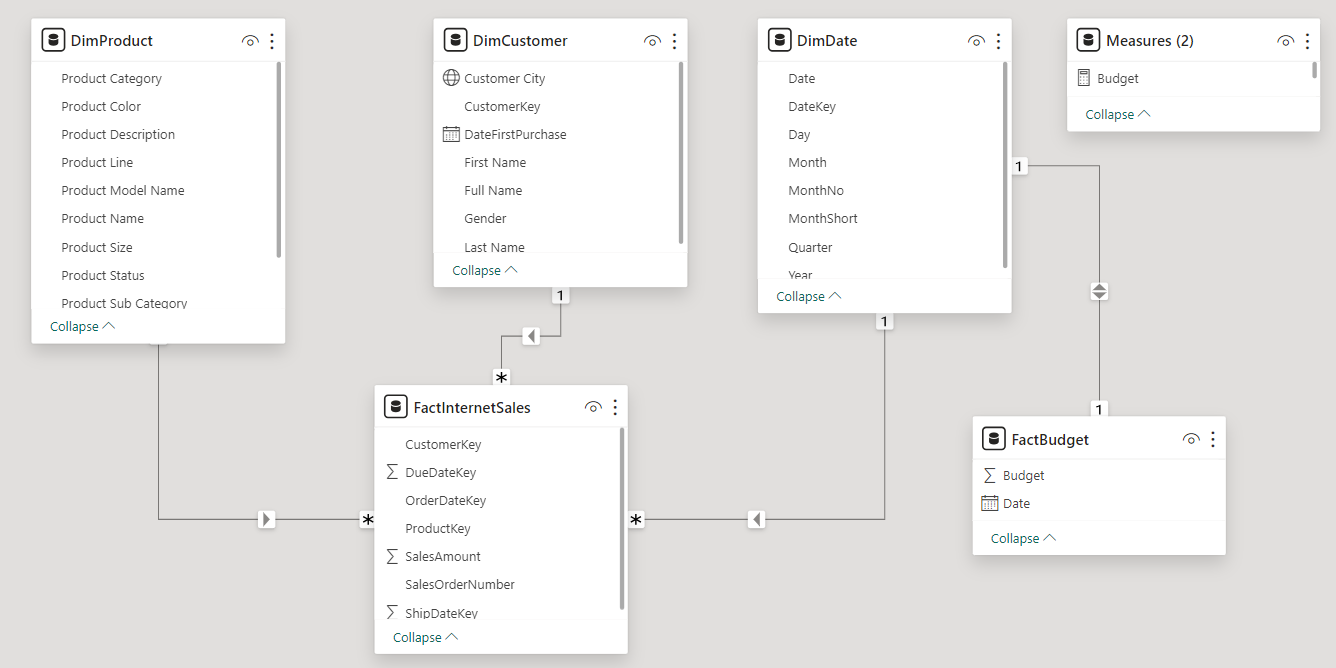The width and height of the screenshot is (1336, 668).
Task: Click the calculator icon beside Budget measure
Action: coord(1084,78)
